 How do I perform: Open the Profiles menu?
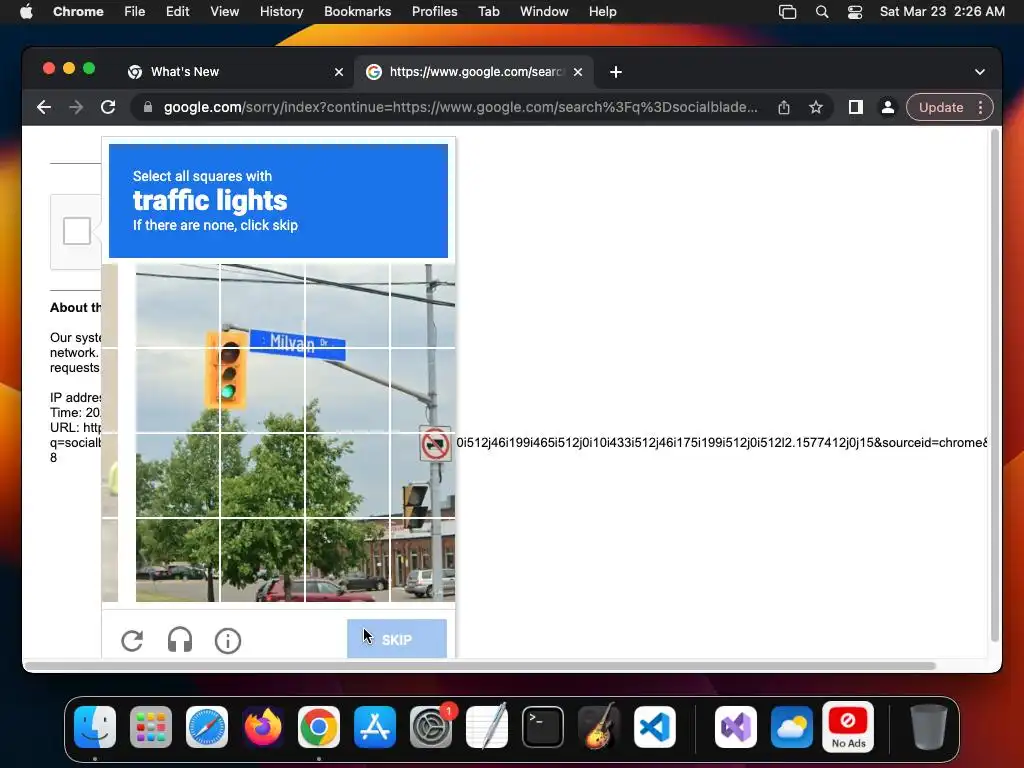[x=434, y=12]
